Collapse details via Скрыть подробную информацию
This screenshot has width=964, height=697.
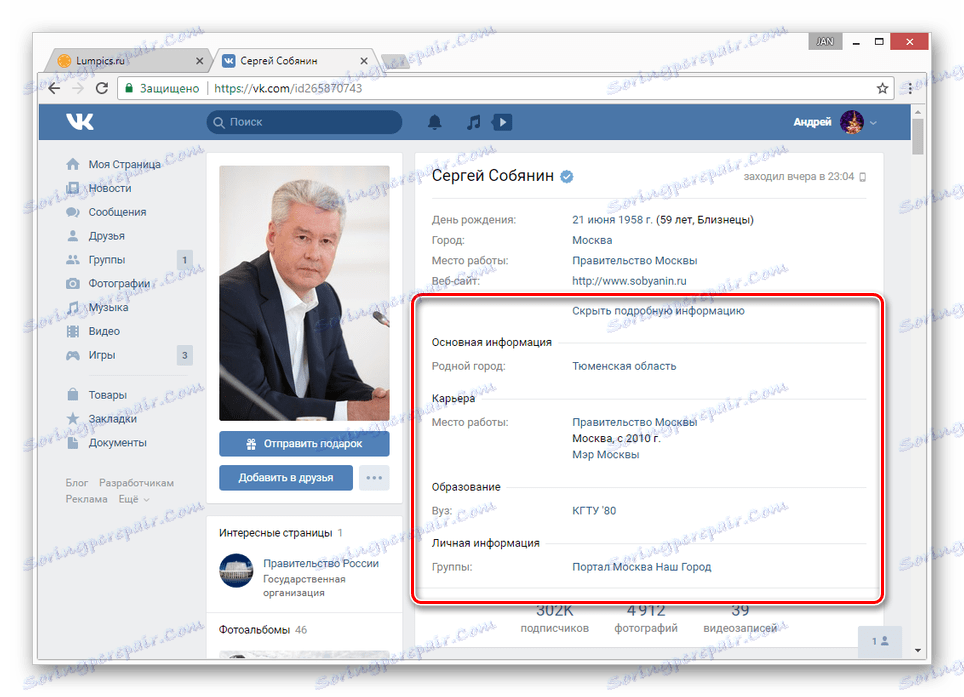658,311
